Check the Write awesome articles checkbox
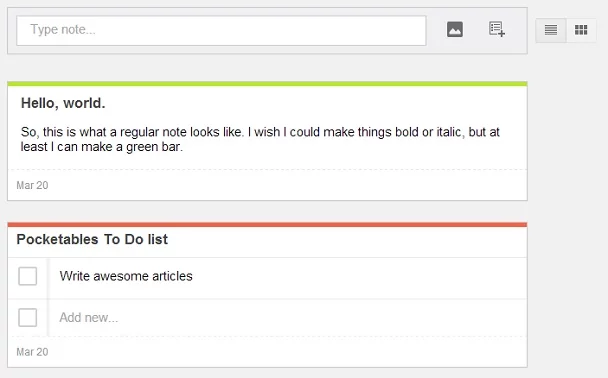The height and width of the screenshot is (378, 608). coord(28,276)
